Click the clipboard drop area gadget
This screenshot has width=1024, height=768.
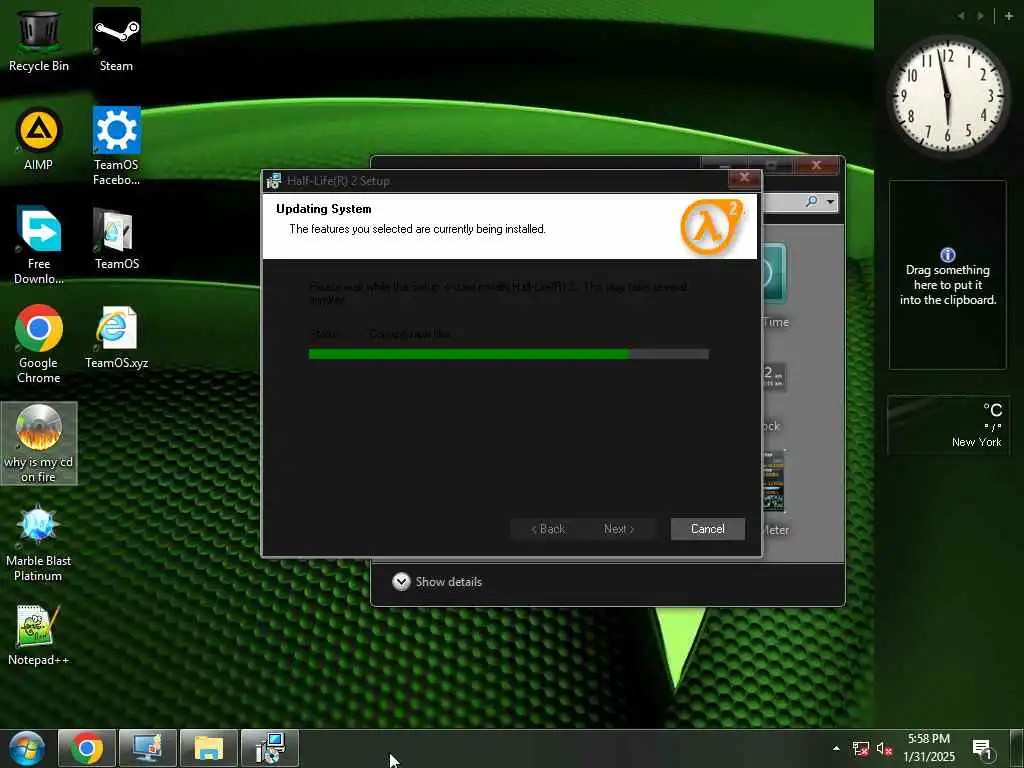(948, 275)
